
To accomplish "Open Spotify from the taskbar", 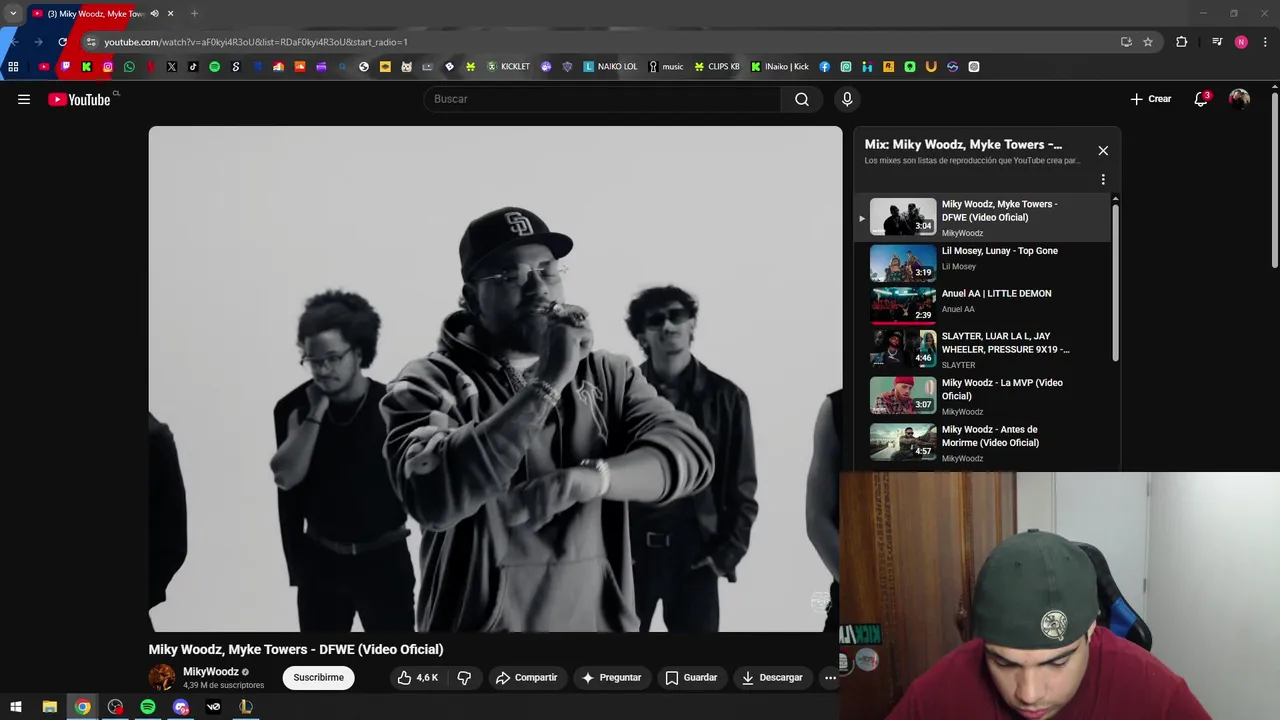I will point(148,707).
